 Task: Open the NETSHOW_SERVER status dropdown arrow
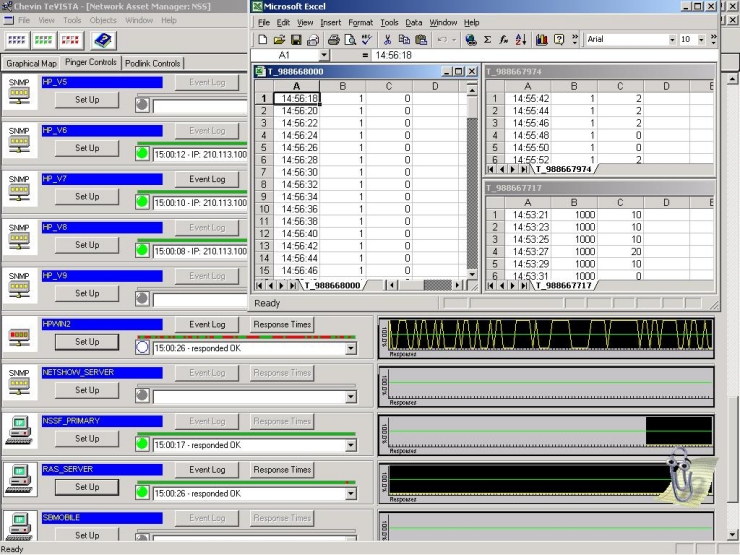(351, 397)
